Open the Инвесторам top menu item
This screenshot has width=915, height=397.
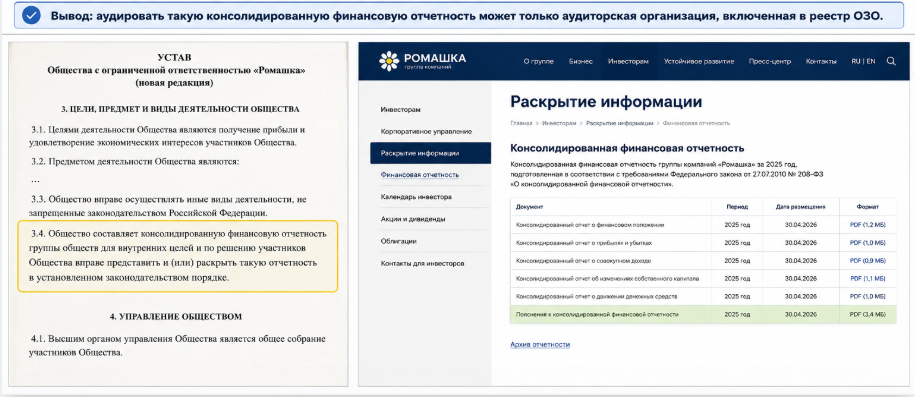tap(628, 61)
